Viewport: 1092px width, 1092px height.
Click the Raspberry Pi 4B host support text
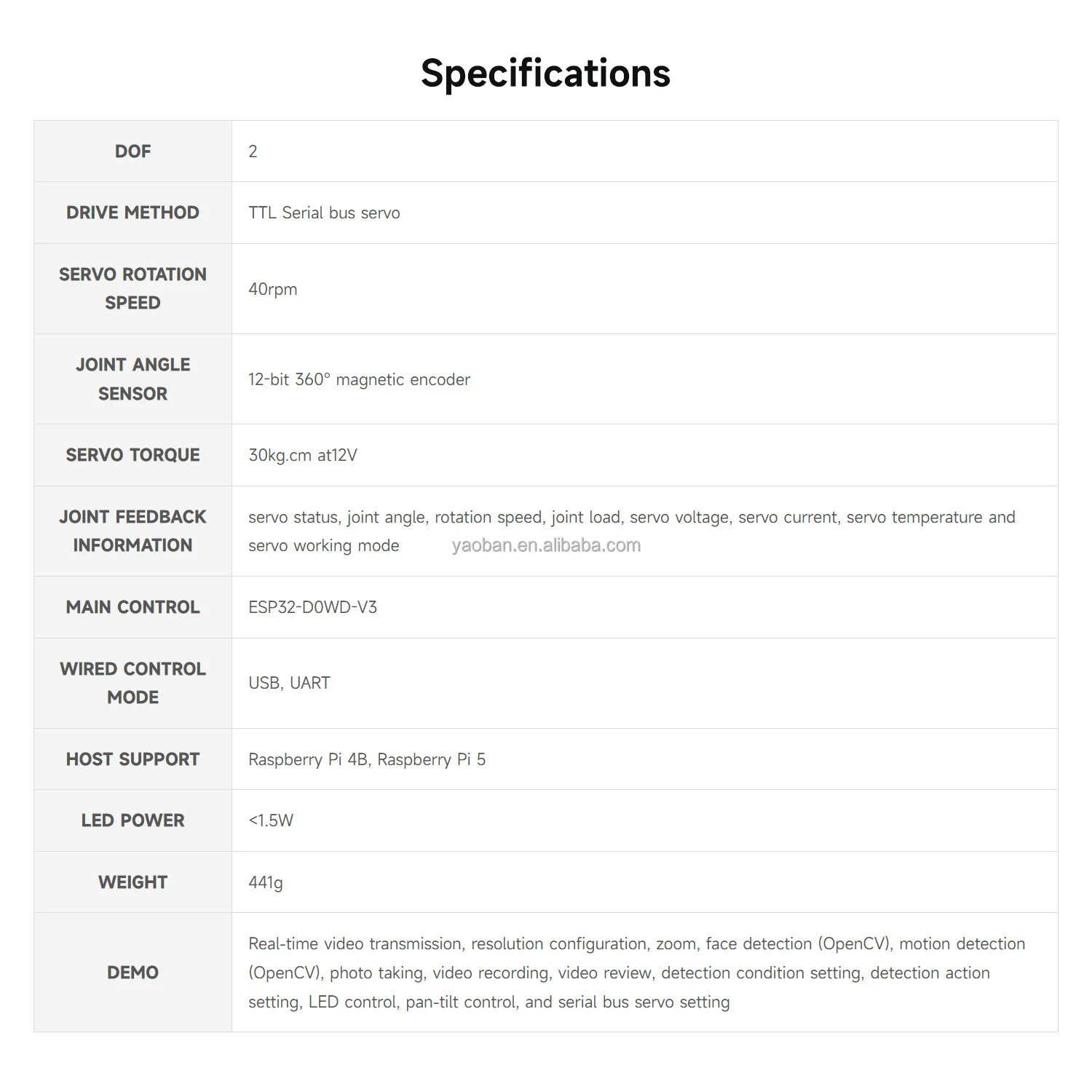tap(309, 759)
